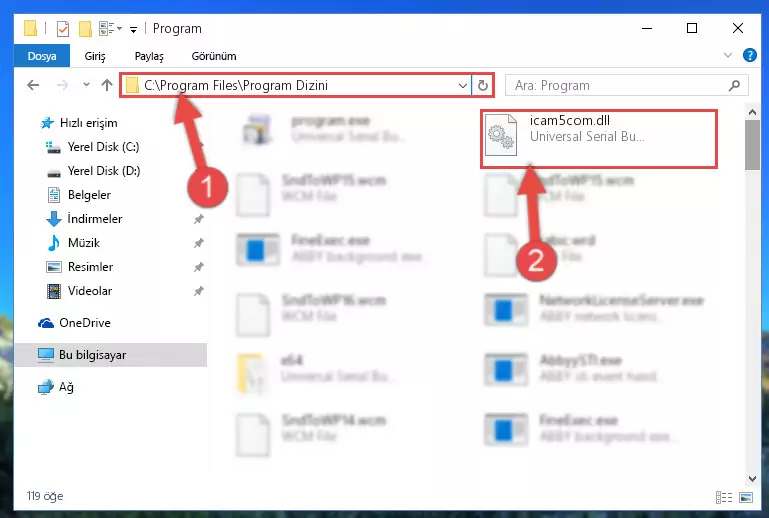The width and height of the screenshot is (769, 518).
Task: Select the NetworkLicenseServer.exe file
Action: coord(593,308)
